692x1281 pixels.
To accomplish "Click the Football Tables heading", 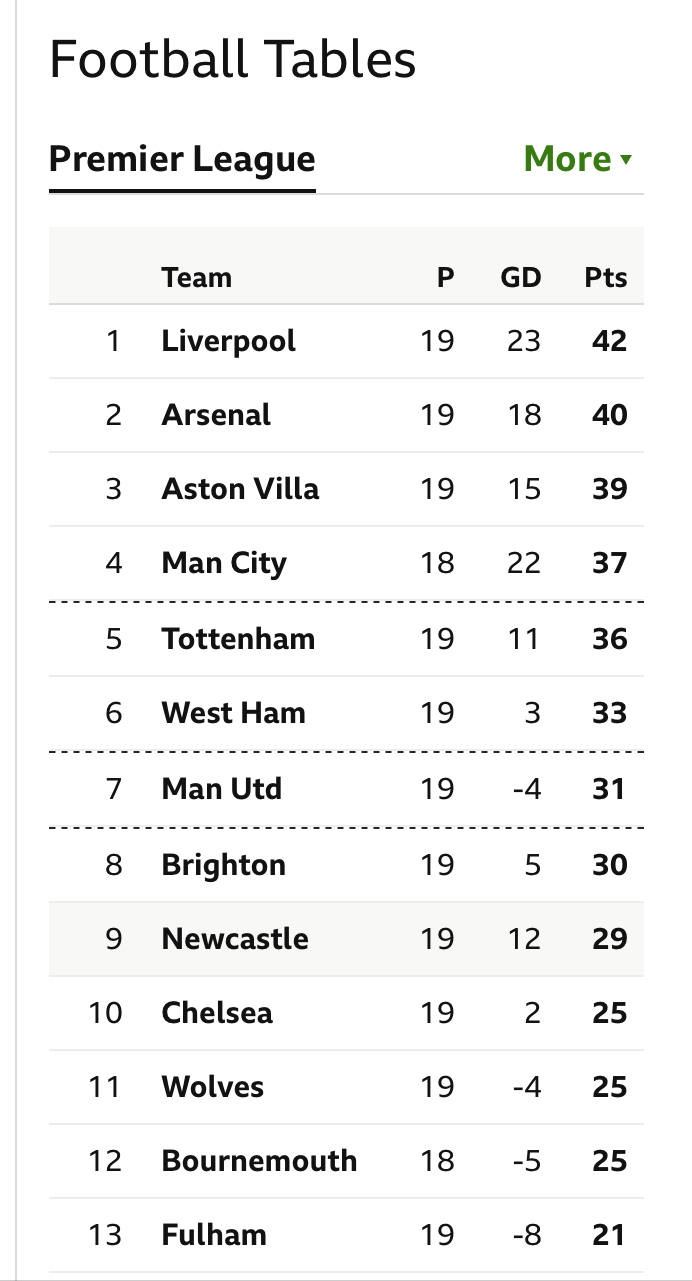I will 233,60.
